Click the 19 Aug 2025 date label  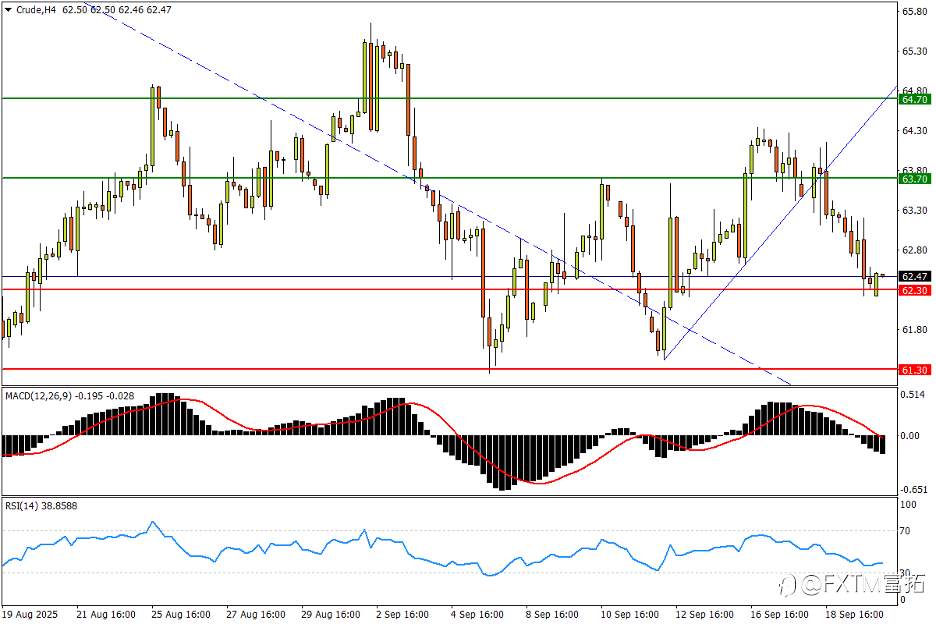[30, 614]
